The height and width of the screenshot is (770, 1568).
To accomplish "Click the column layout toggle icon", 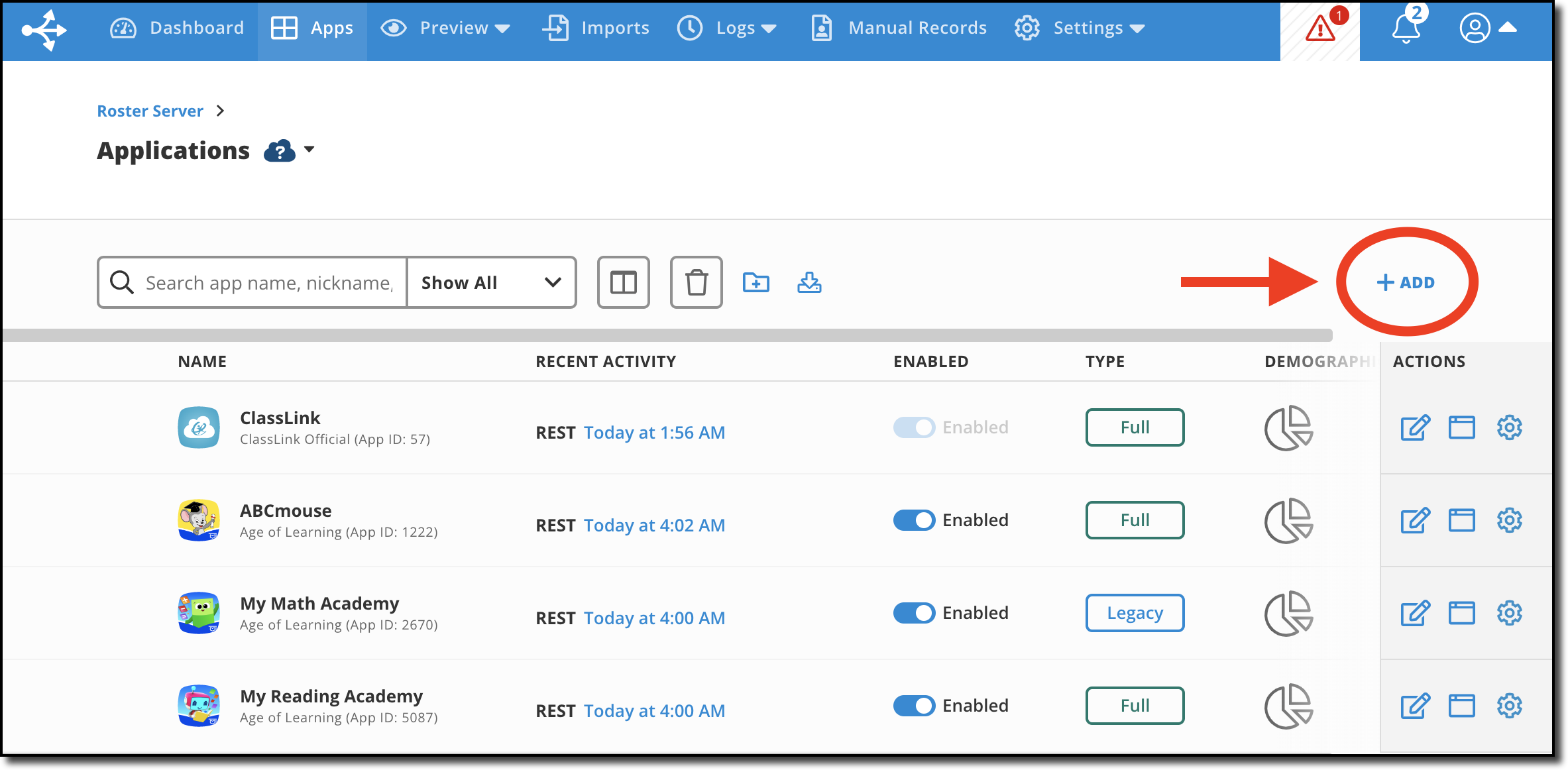I will (623, 282).
